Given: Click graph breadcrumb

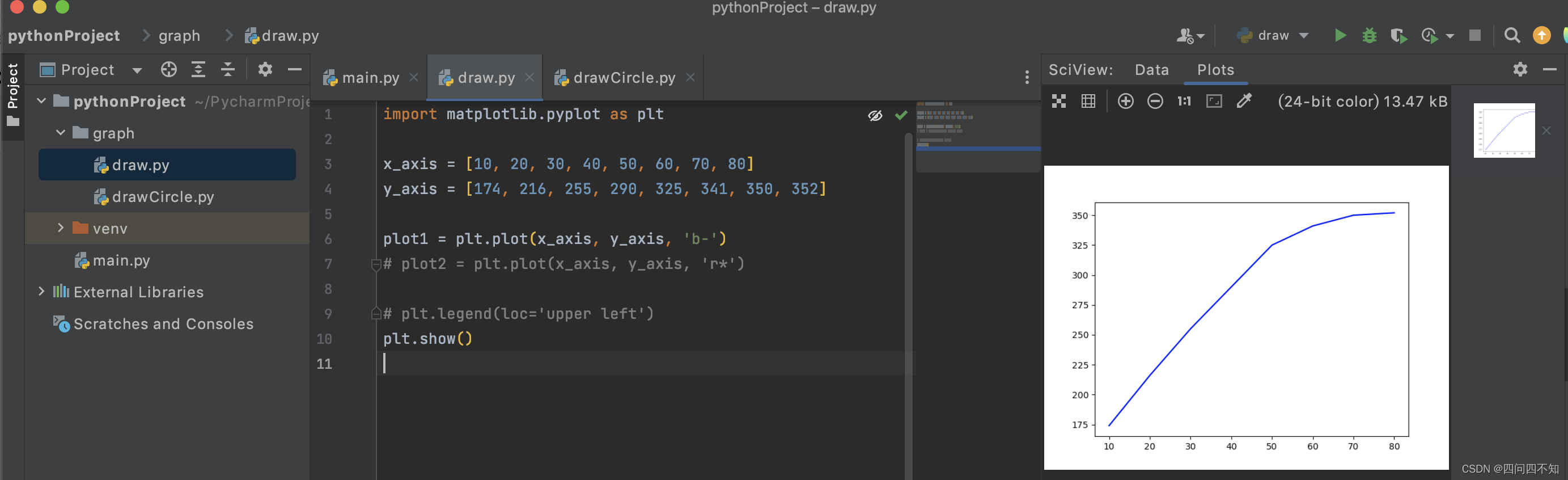Looking at the screenshot, I should point(179,36).
